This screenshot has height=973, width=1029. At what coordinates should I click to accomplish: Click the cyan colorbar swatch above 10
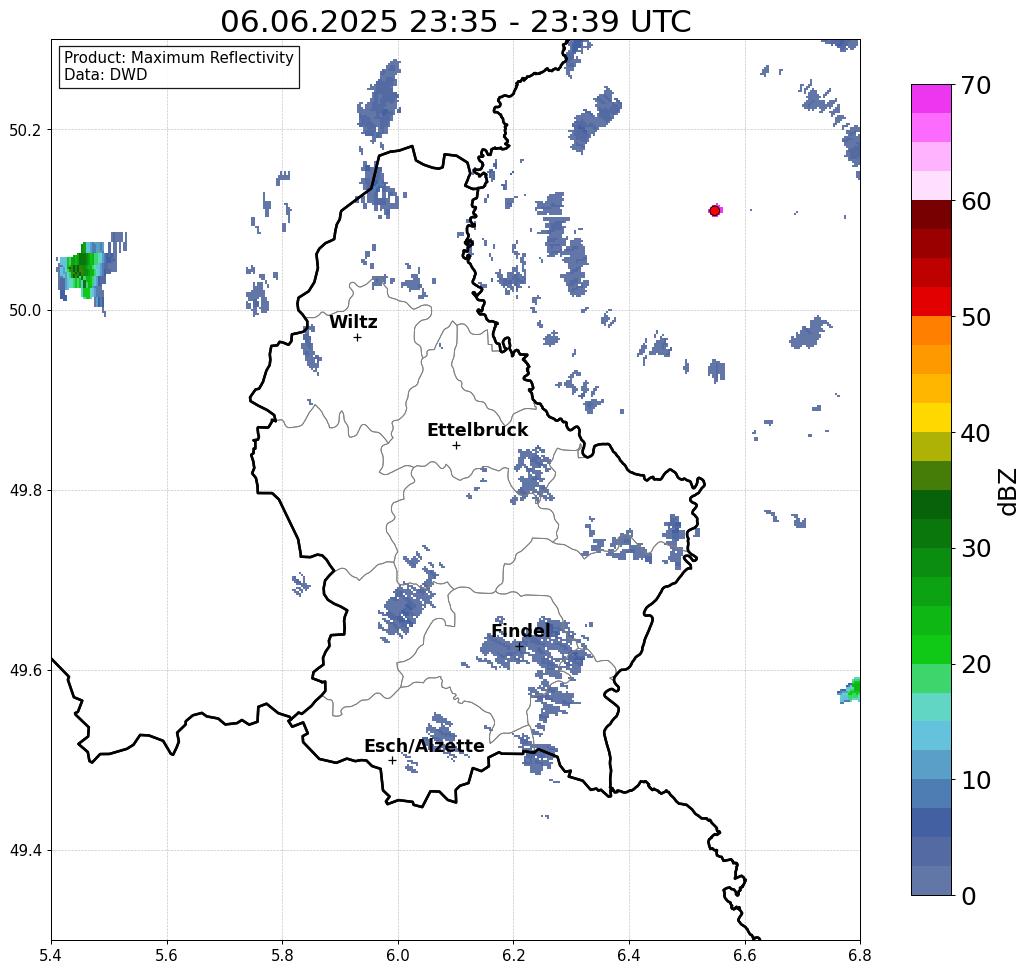click(x=931, y=735)
